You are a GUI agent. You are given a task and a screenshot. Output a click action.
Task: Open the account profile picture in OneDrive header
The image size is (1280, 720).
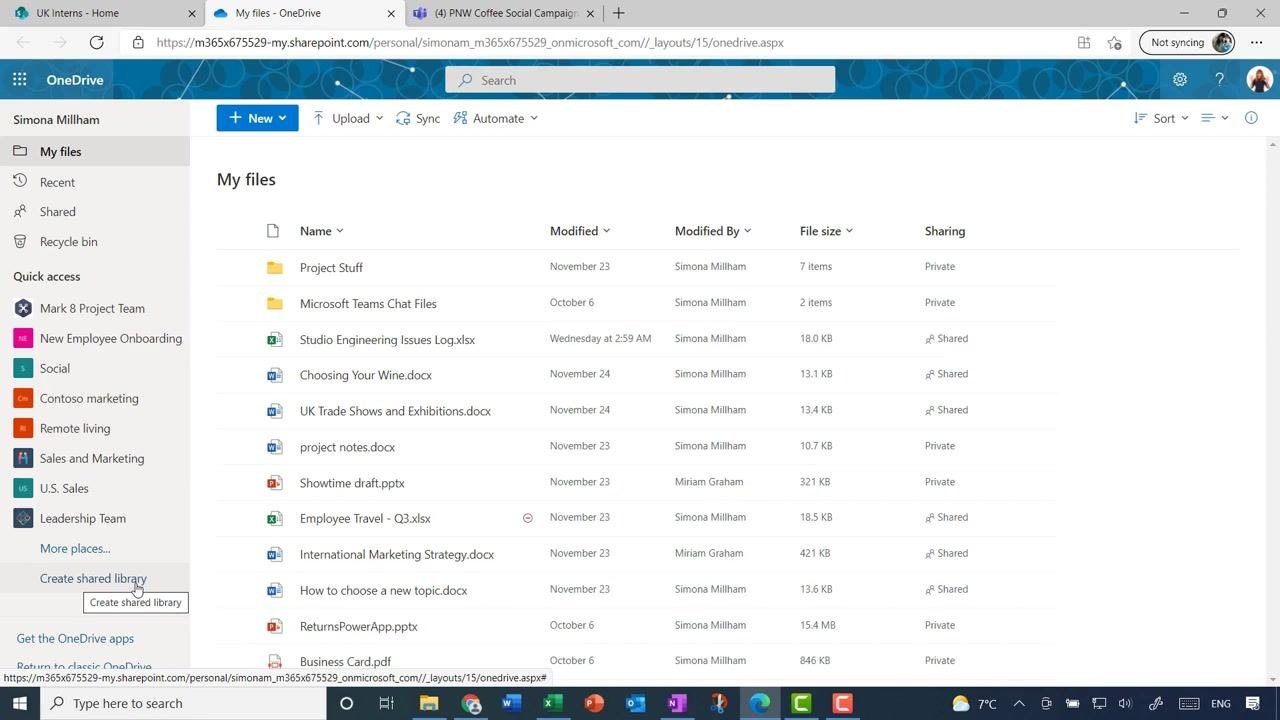(1259, 80)
